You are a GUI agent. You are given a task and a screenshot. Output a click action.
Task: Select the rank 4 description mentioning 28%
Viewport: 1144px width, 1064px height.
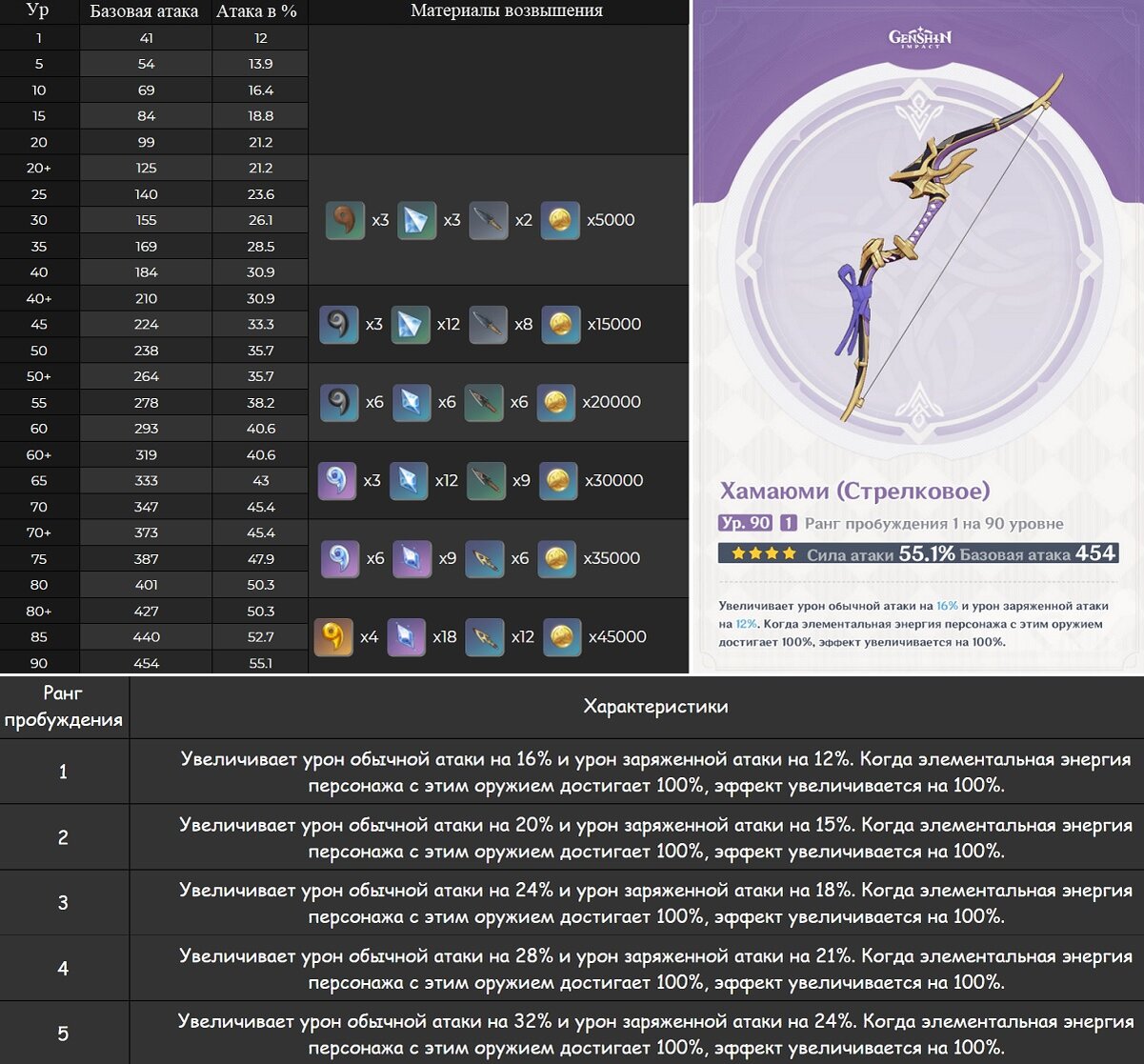point(656,969)
